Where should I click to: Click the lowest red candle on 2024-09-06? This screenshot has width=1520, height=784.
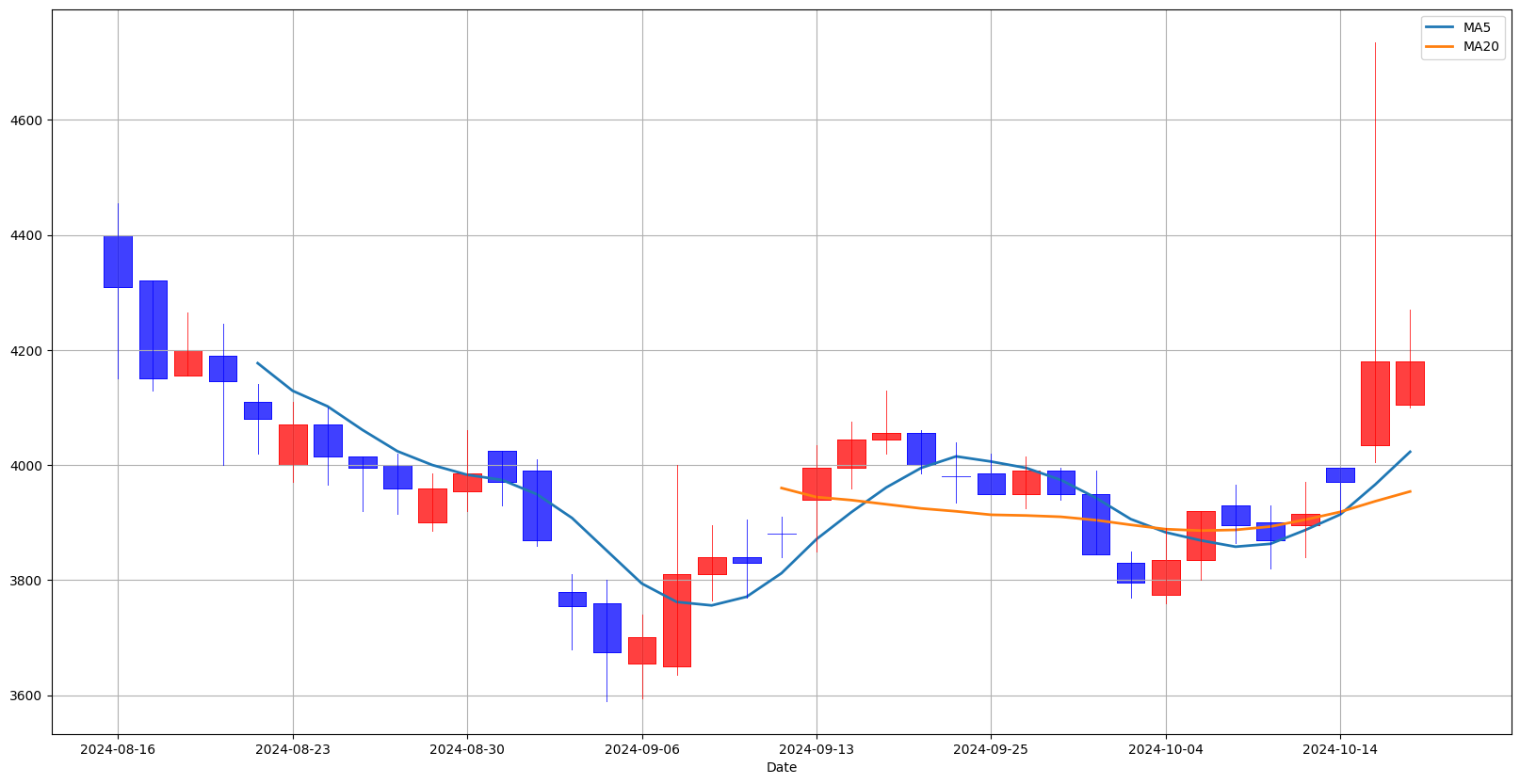pos(642,650)
